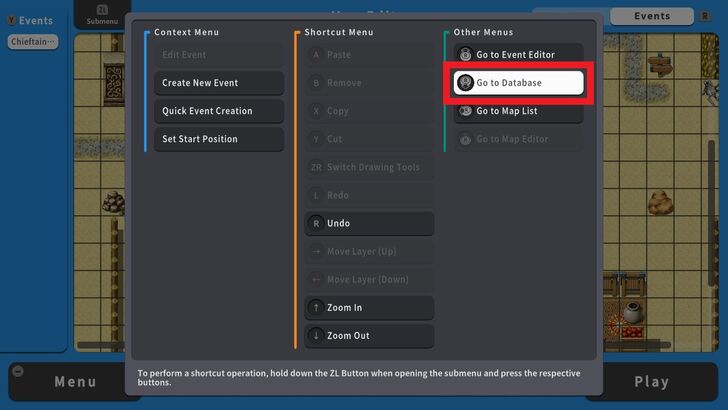
Task: Select the Chieftain event in Events list
Action: 33,41
